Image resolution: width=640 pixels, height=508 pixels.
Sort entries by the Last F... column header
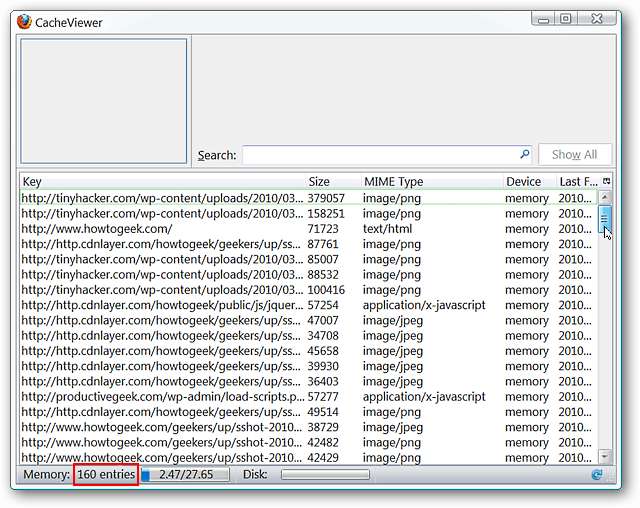coord(579,181)
